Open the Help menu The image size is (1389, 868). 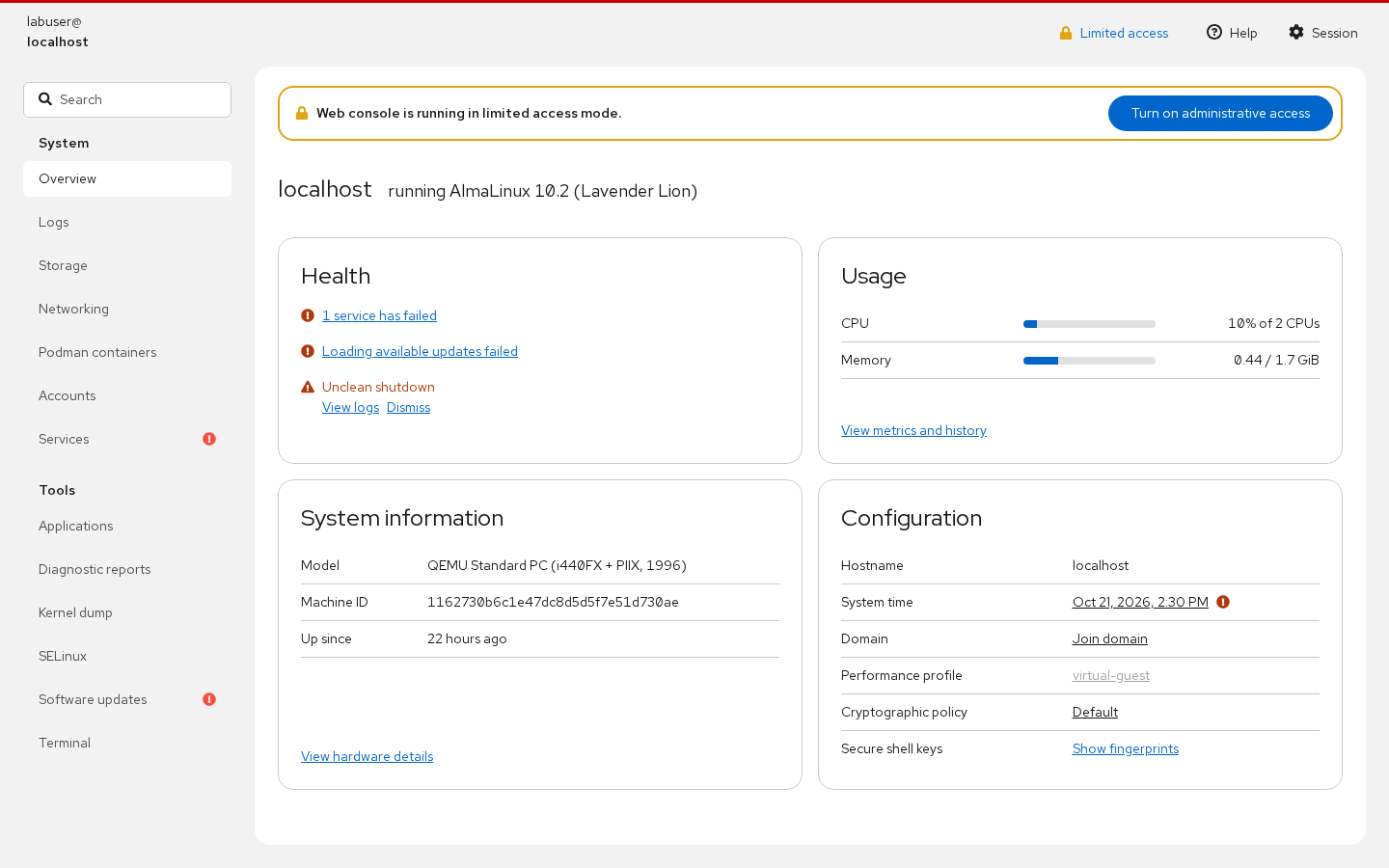tap(1232, 33)
